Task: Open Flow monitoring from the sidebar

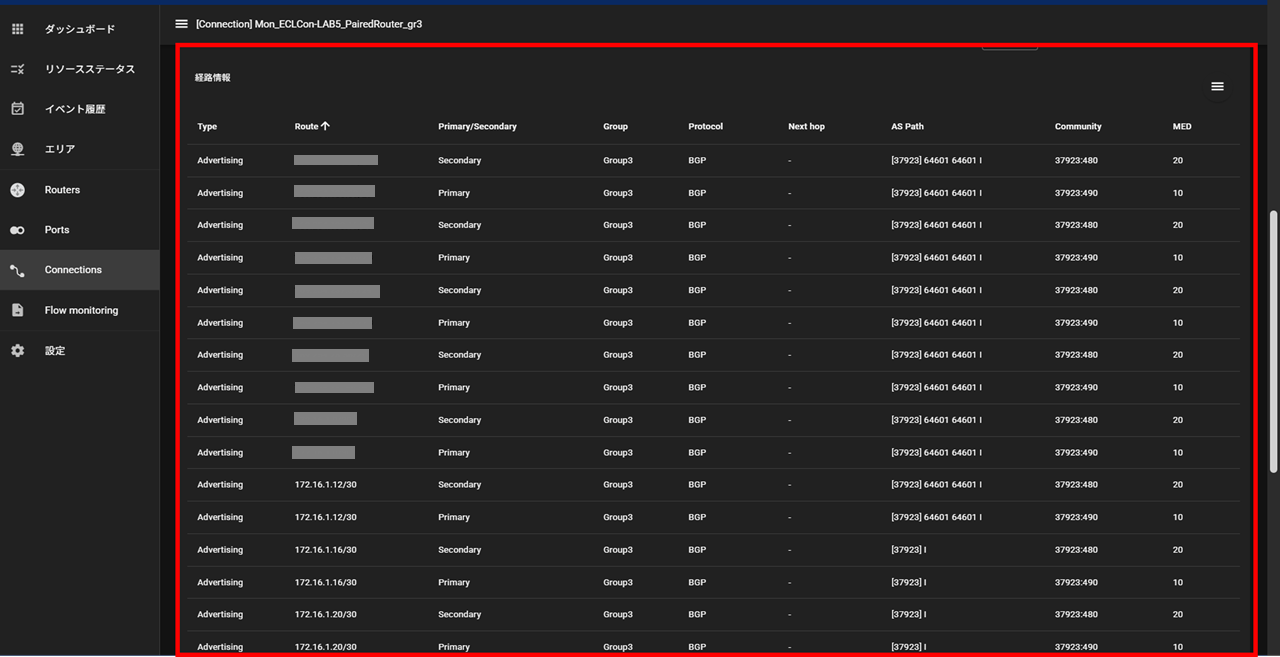Action: coord(16,310)
